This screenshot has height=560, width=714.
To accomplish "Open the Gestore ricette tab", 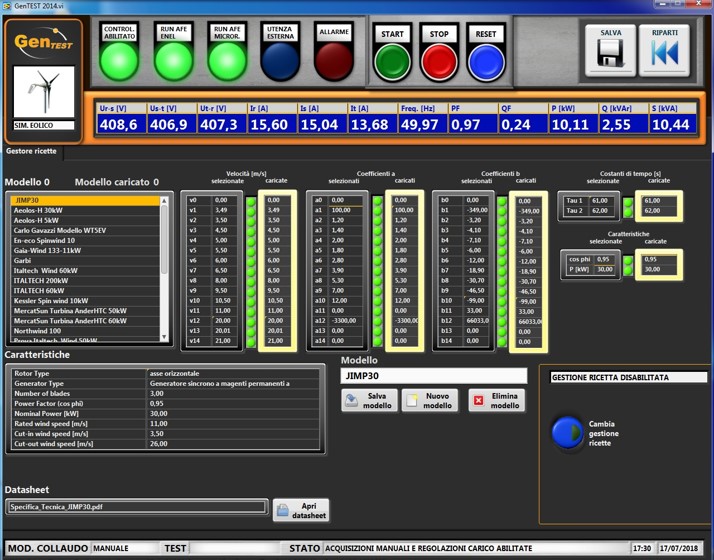I will tap(32, 151).
